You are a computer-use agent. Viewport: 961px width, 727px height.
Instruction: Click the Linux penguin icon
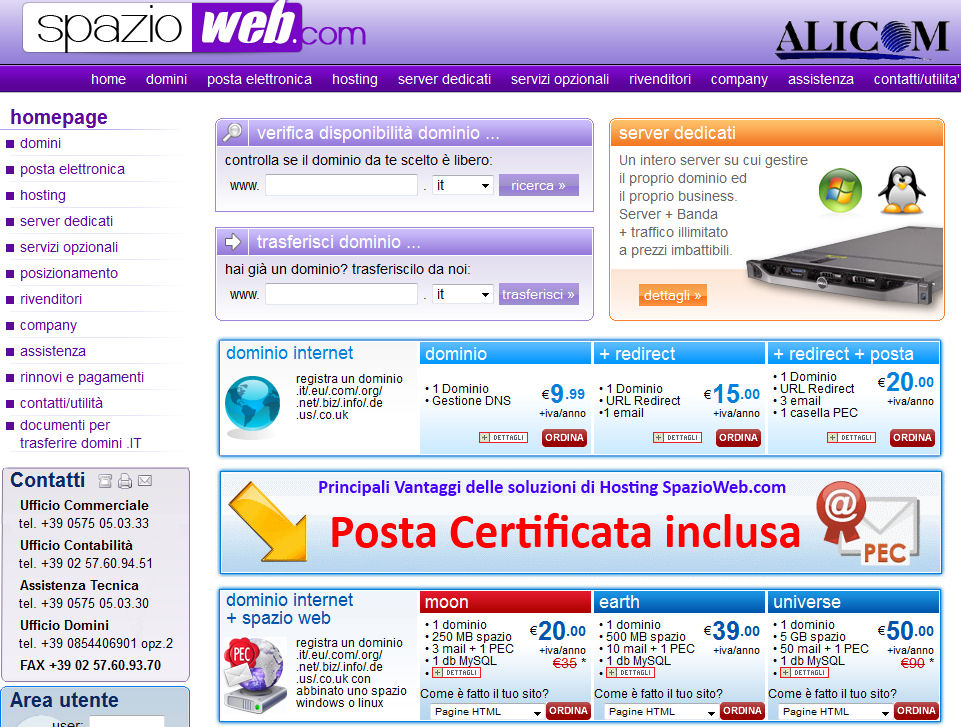click(902, 190)
